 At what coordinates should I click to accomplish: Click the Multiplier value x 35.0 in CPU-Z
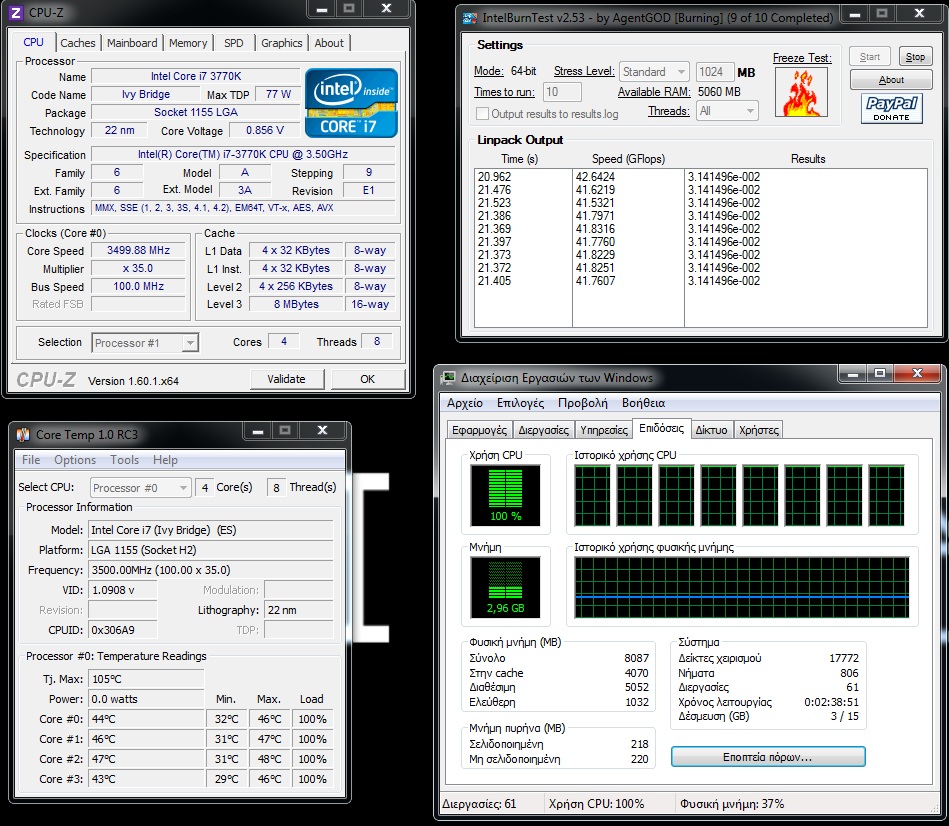click(138, 268)
